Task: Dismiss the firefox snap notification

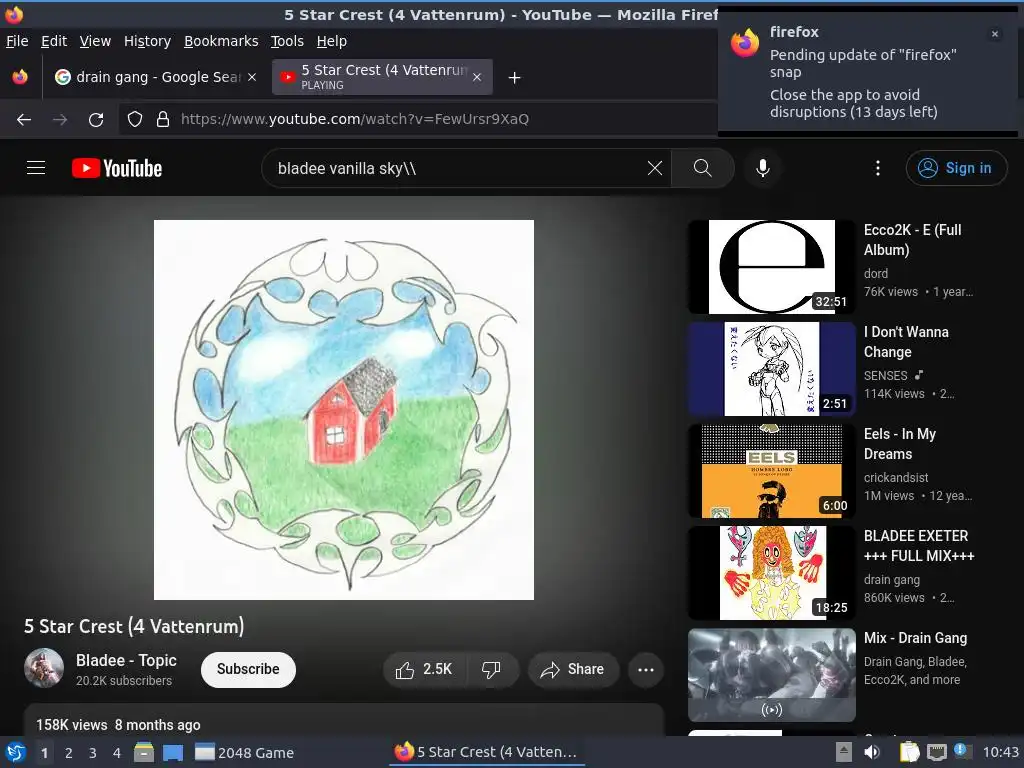Action: (x=995, y=34)
